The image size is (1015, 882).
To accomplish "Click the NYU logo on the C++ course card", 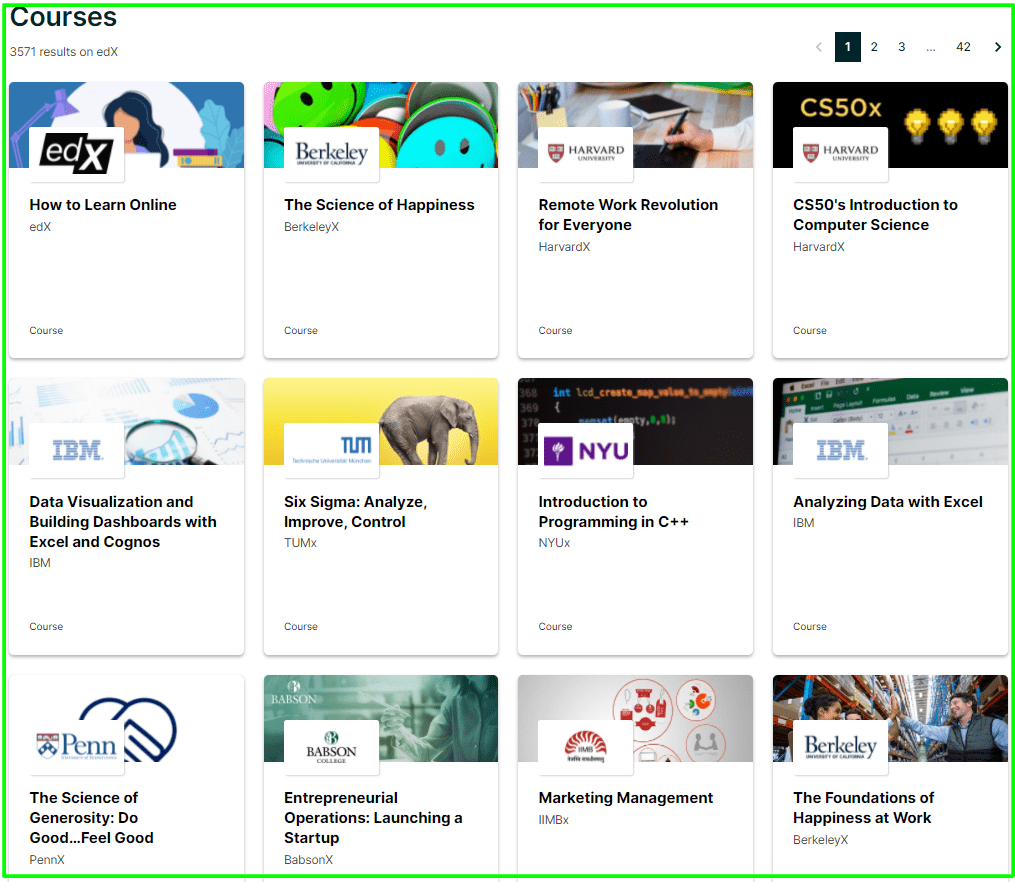I will [586, 450].
